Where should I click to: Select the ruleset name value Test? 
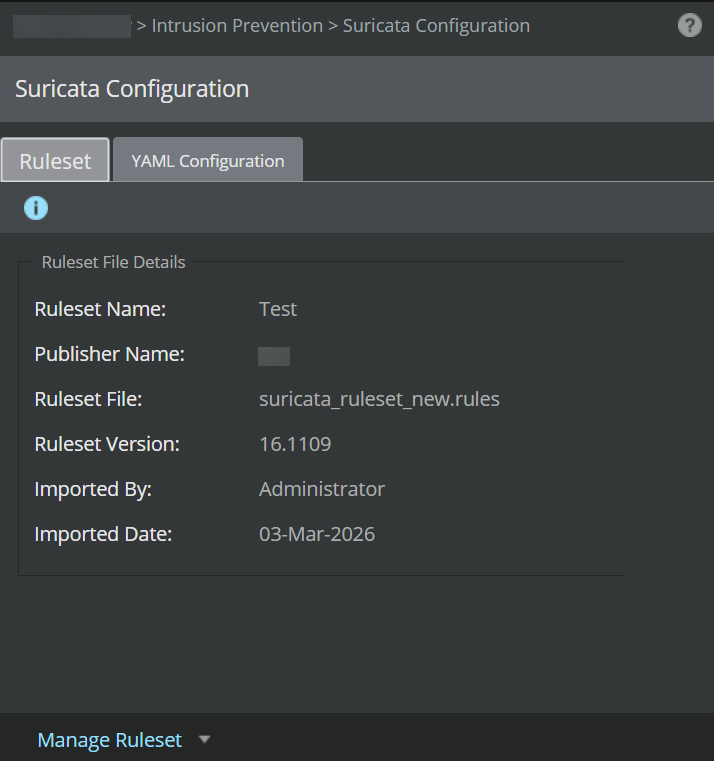point(278,309)
